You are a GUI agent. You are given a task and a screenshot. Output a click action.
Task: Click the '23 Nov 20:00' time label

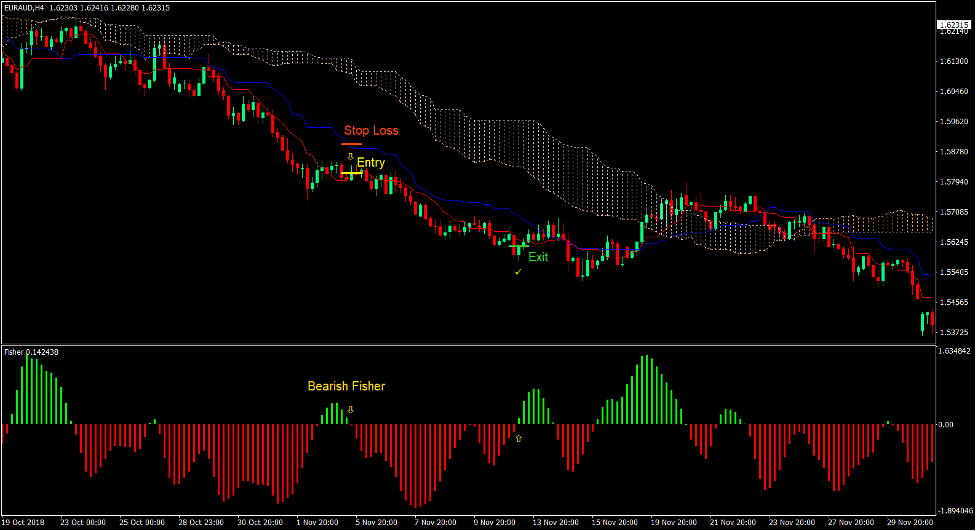(x=793, y=522)
